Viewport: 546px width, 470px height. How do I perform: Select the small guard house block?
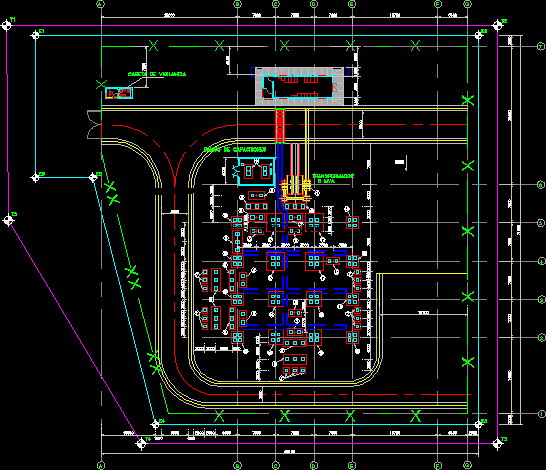[119, 93]
